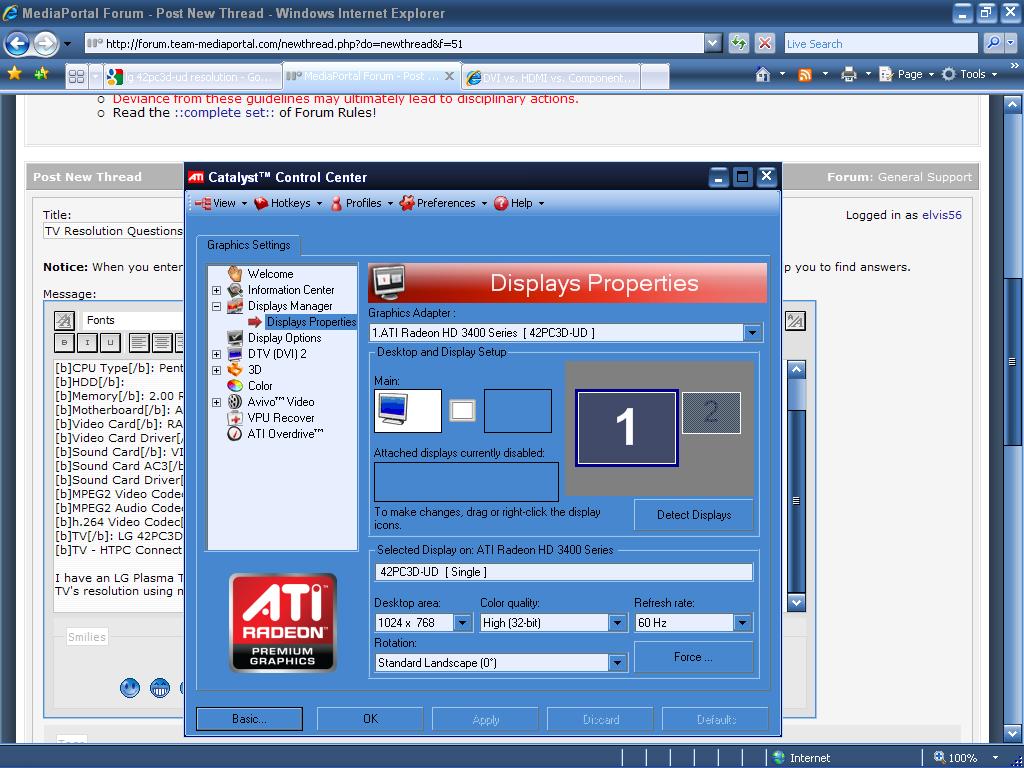Open the Hotkeys menu
The height and width of the screenshot is (768, 1024).
(x=288, y=203)
